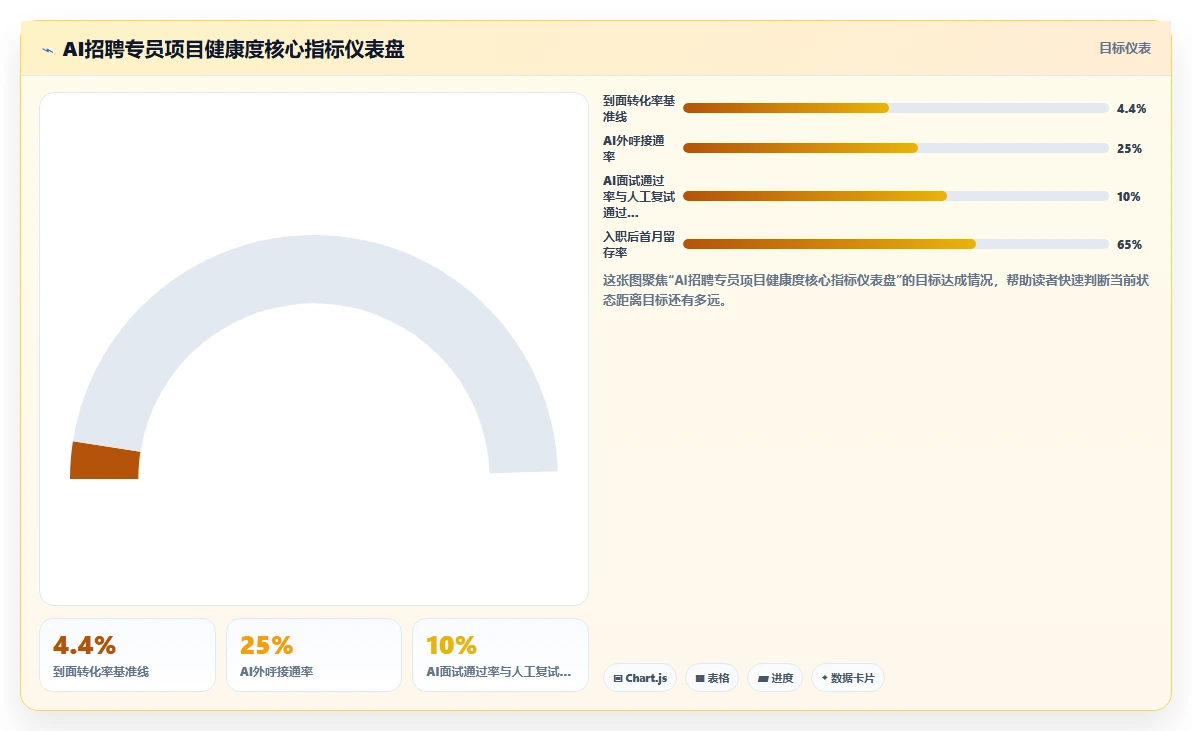The height and width of the screenshot is (731, 1192).
Task: Click the 入职后首月留存率 metric label
Action: pos(639,245)
